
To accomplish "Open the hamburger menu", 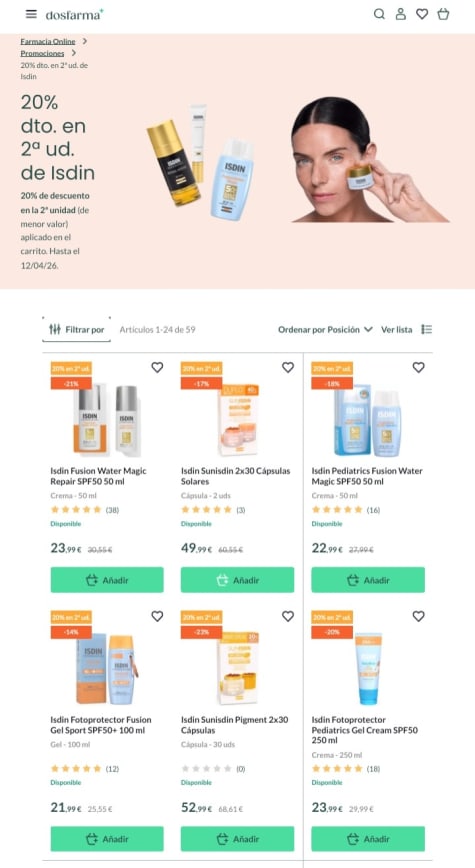I will coord(31,14).
